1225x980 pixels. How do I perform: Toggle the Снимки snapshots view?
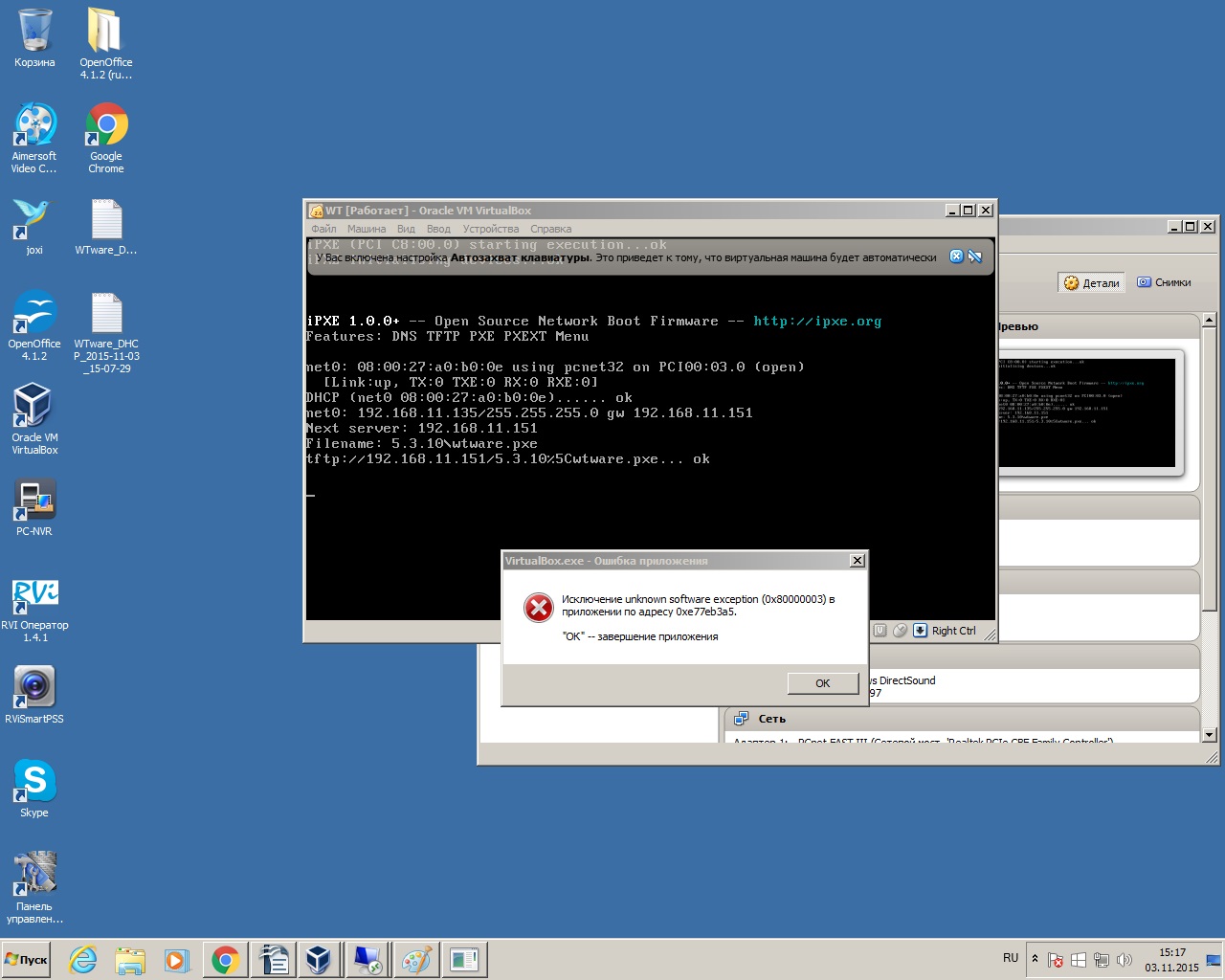click(1164, 282)
